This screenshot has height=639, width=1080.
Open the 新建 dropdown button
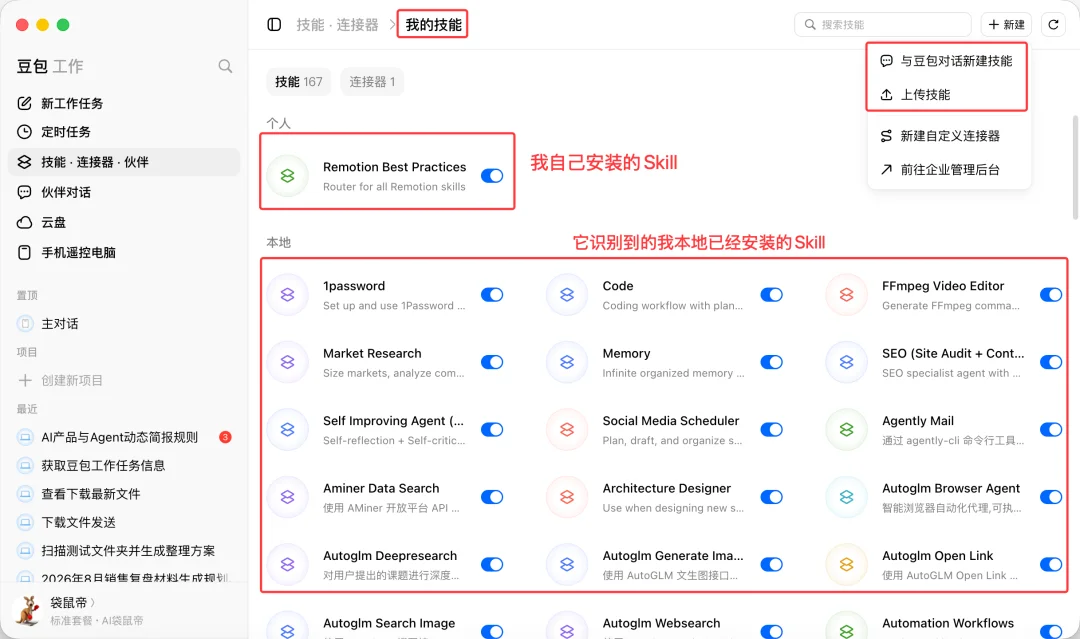point(1006,25)
